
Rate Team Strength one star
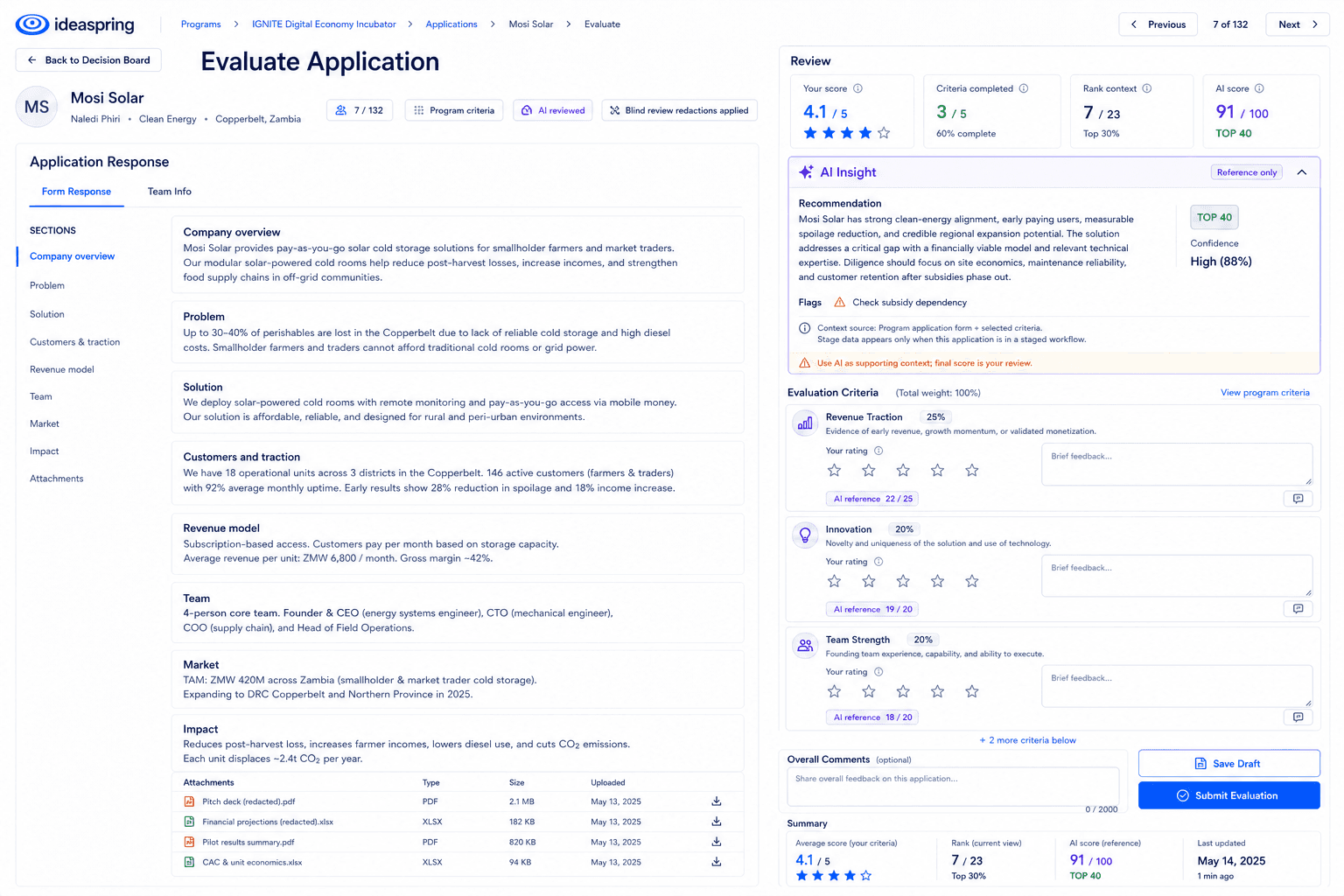coord(834,691)
